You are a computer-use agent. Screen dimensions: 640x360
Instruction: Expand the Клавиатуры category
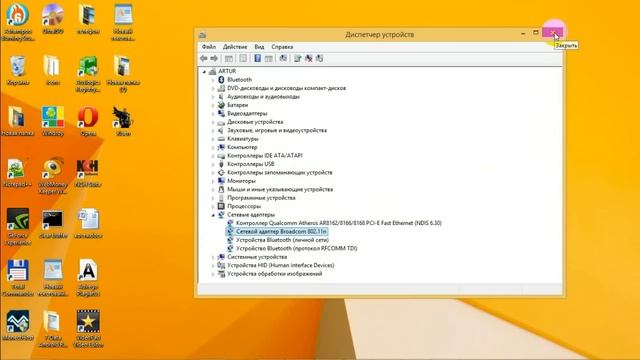[213, 139]
